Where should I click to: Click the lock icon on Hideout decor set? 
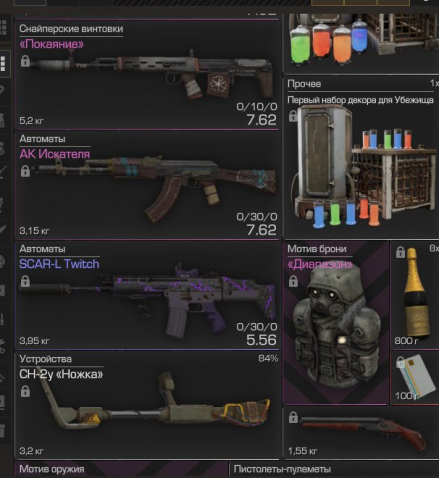click(x=293, y=116)
